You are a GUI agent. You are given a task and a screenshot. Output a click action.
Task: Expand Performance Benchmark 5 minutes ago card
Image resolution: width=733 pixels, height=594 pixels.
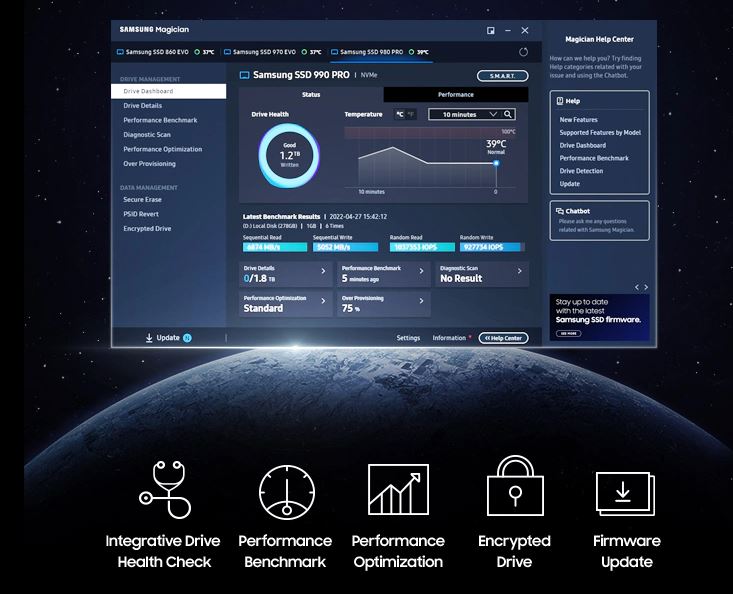pos(383,274)
